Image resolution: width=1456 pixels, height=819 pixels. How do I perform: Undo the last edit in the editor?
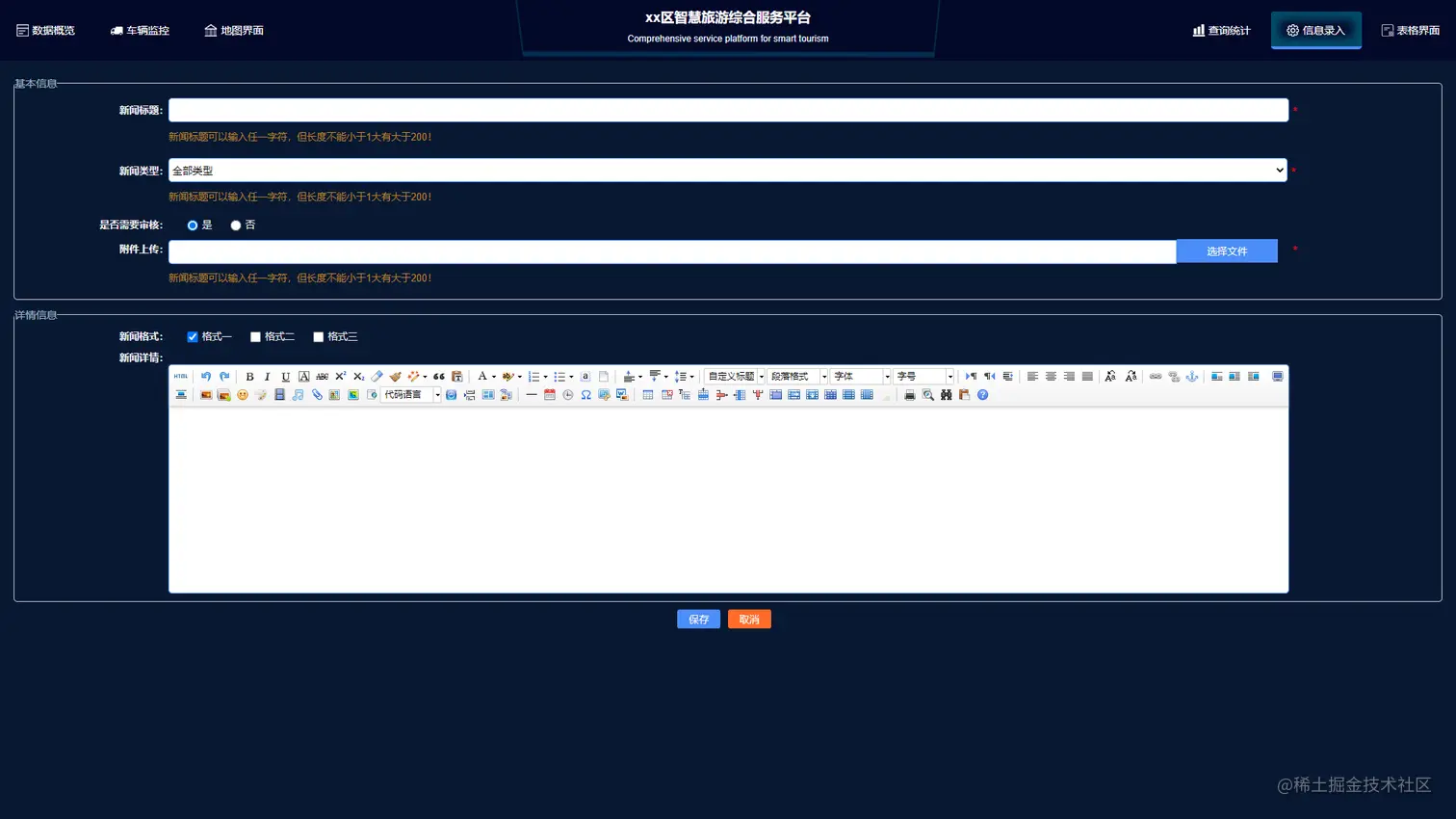[206, 377]
